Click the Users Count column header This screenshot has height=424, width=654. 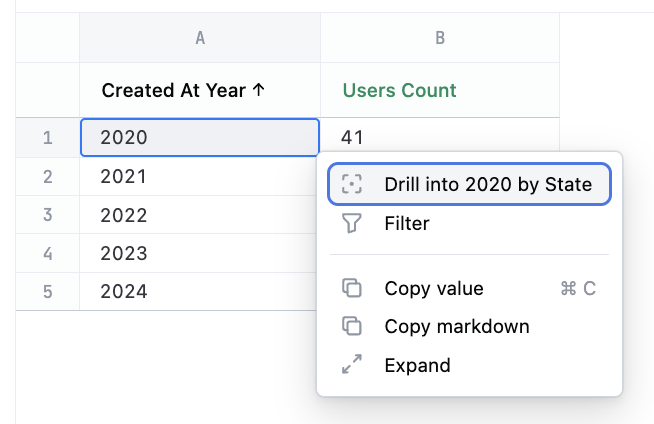click(399, 90)
